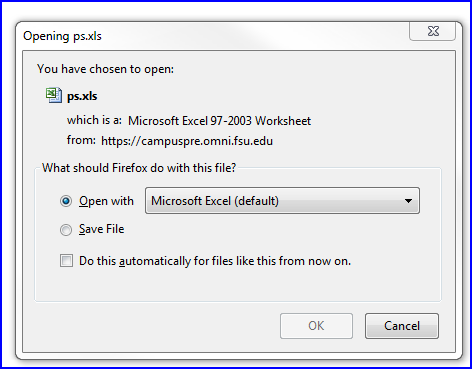Open the application chooser combo box
Image resolution: width=472 pixels, height=369 pixels.
[x=282, y=201]
